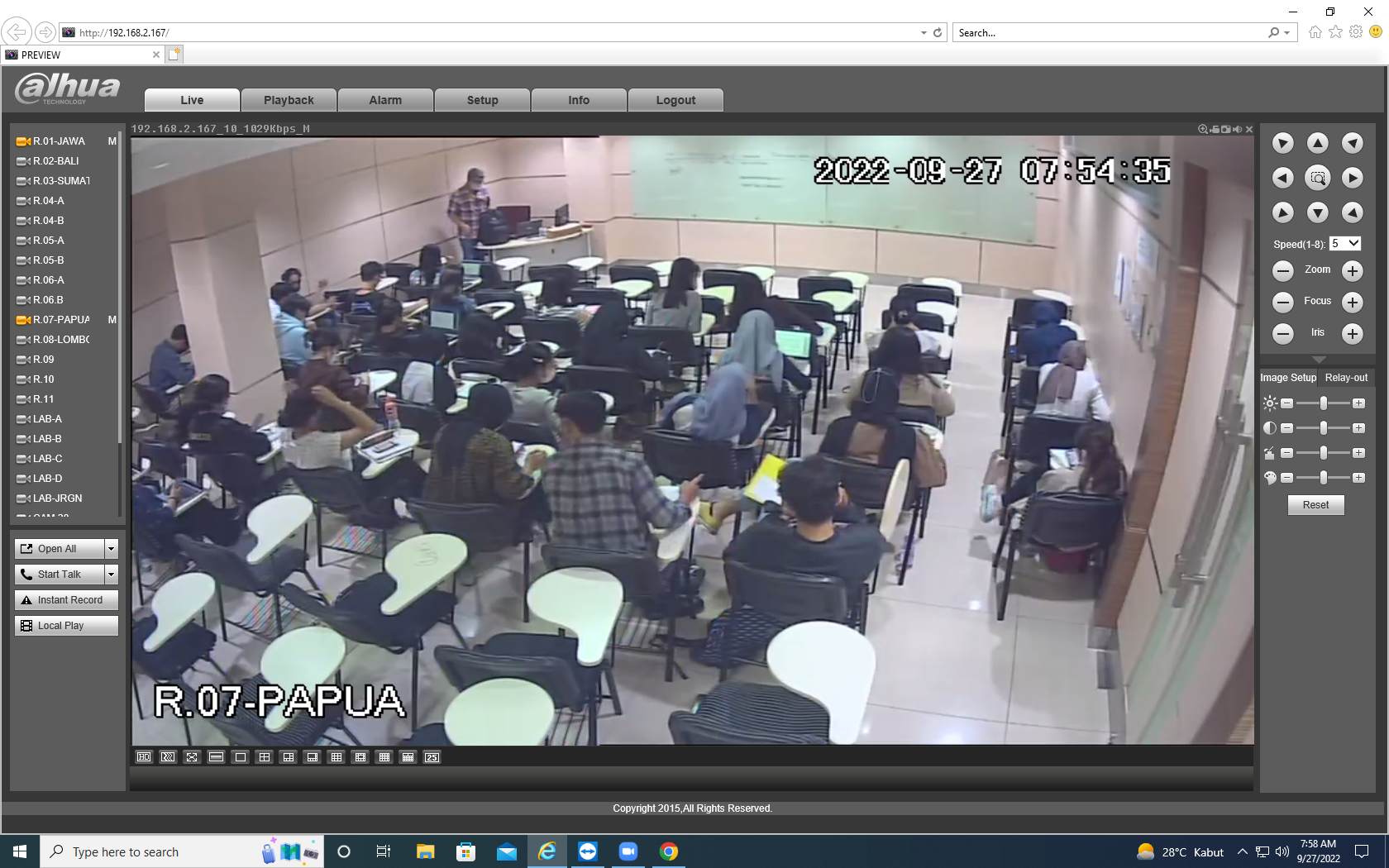
Task: Expand the PTZ panel arrow below Iris
Action: click(1319, 360)
